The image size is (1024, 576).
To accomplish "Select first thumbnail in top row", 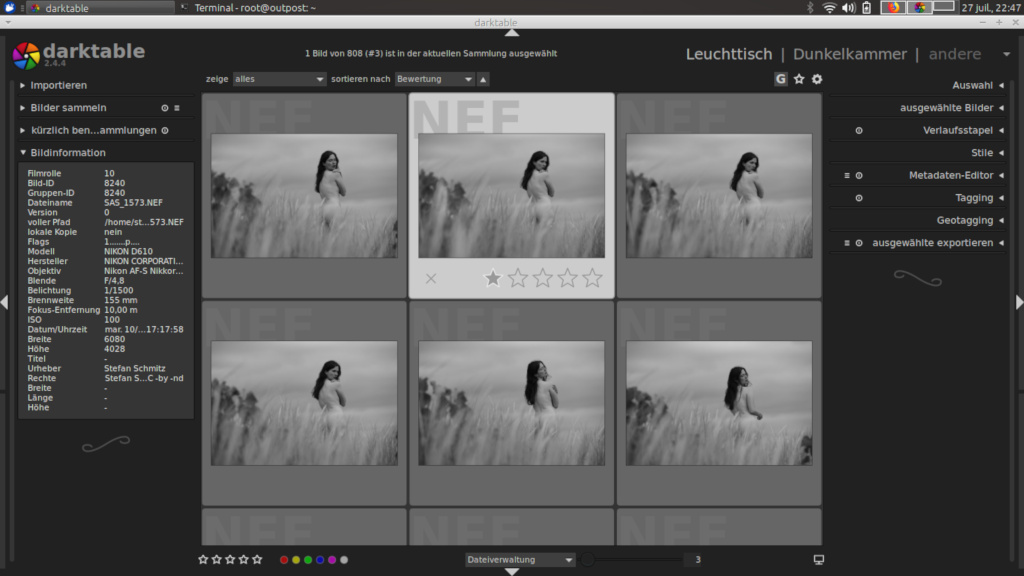I will 304,196.
